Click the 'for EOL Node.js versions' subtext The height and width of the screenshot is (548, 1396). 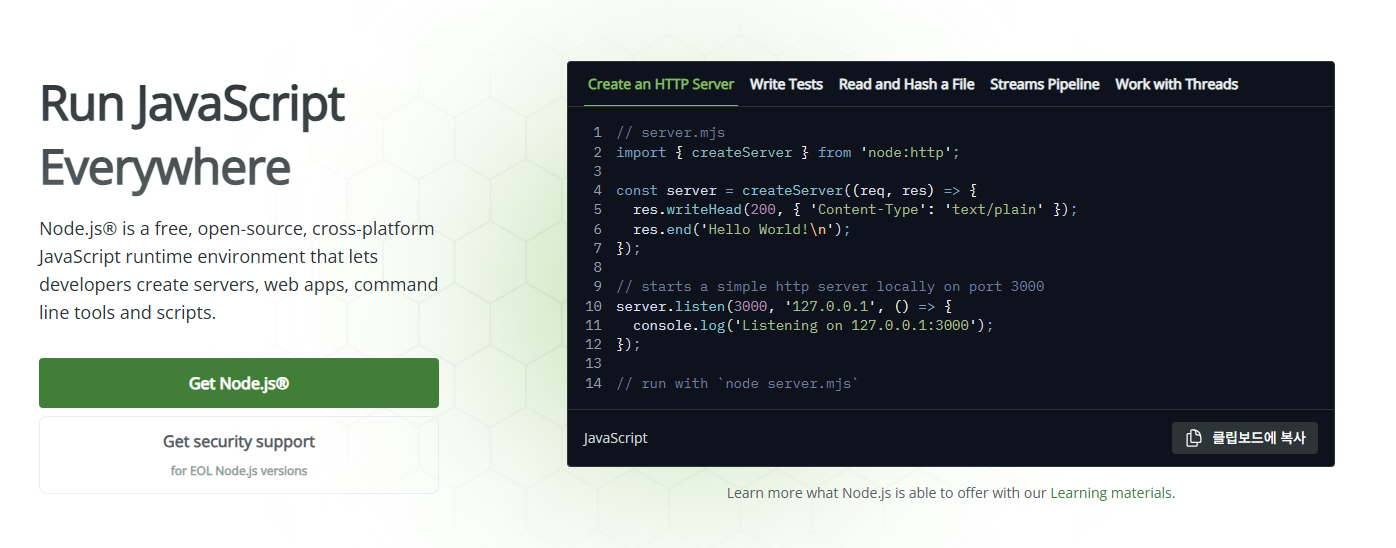(x=239, y=470)
